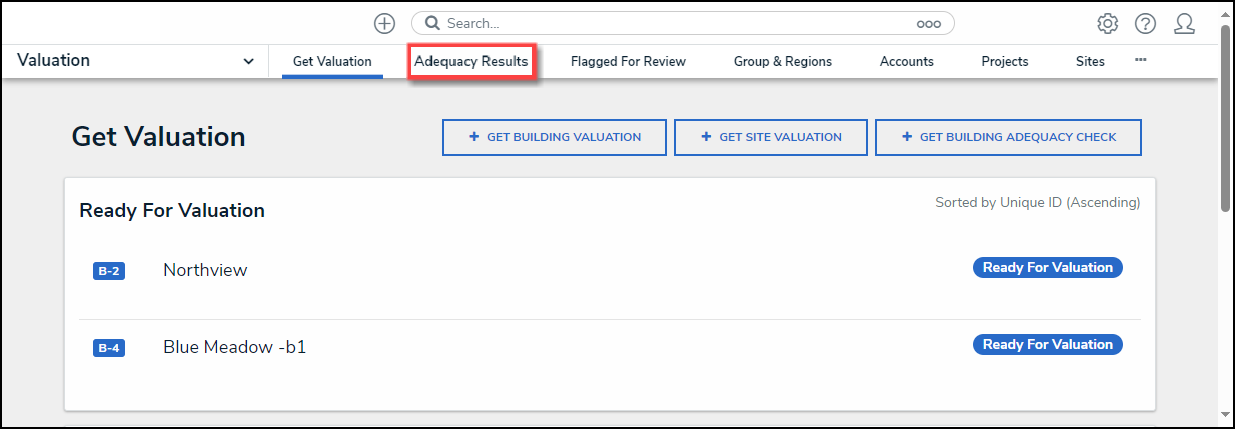Click the B-4 ID badge
The image size is (1235, 429).
click(109, 349)
